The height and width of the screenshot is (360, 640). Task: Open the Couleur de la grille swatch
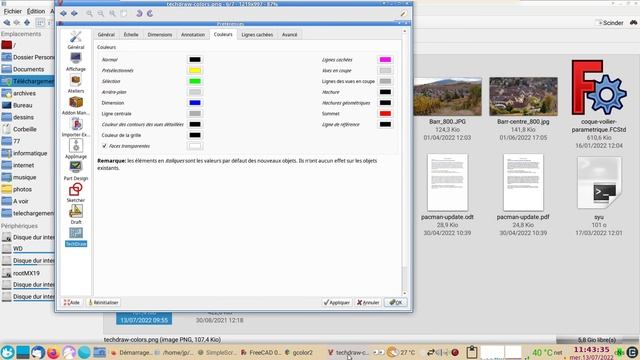[x=195, y=135]
